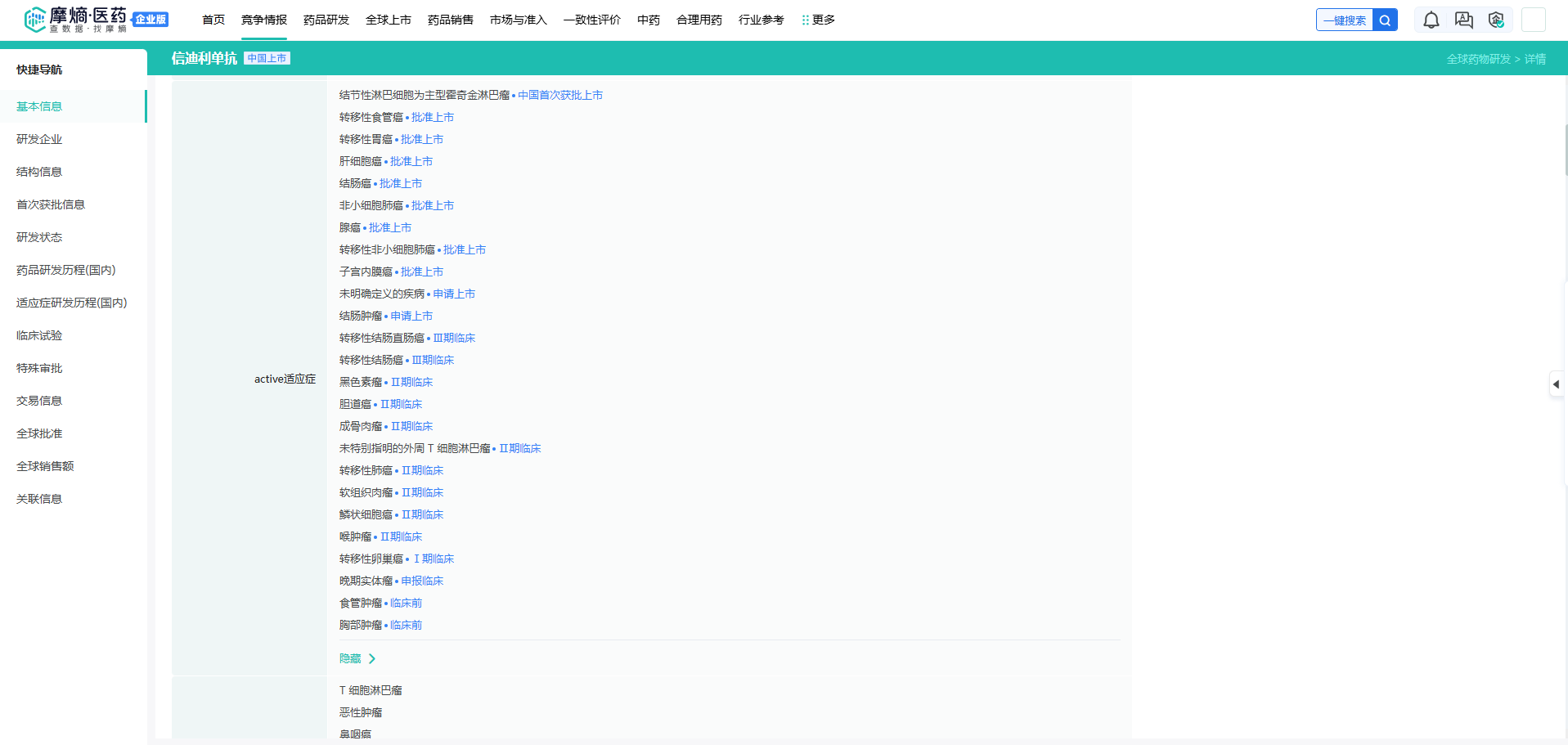The height and width of the screenshot is (745, 1568).
Task: Click the blue search magnifier button
Action: [x=1385, y=20]
